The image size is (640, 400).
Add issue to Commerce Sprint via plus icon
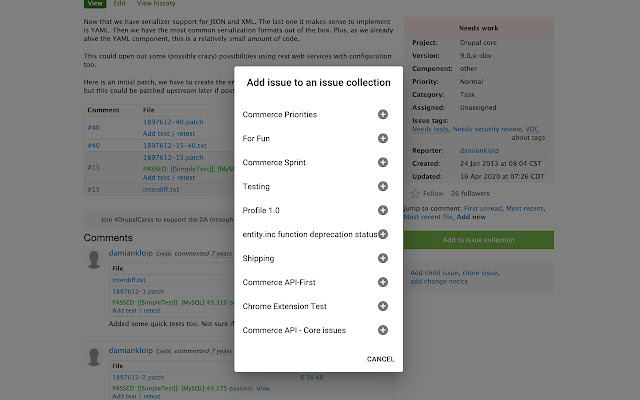click(382, 162)
